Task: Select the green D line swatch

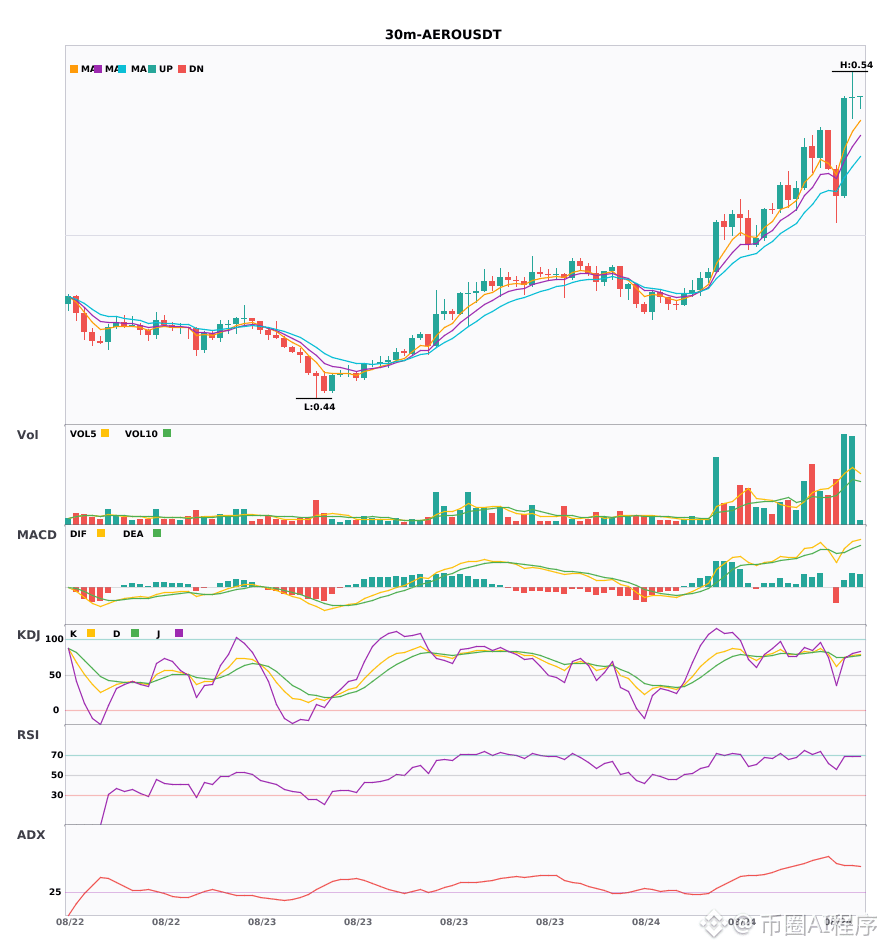Action: coord(135,633)
